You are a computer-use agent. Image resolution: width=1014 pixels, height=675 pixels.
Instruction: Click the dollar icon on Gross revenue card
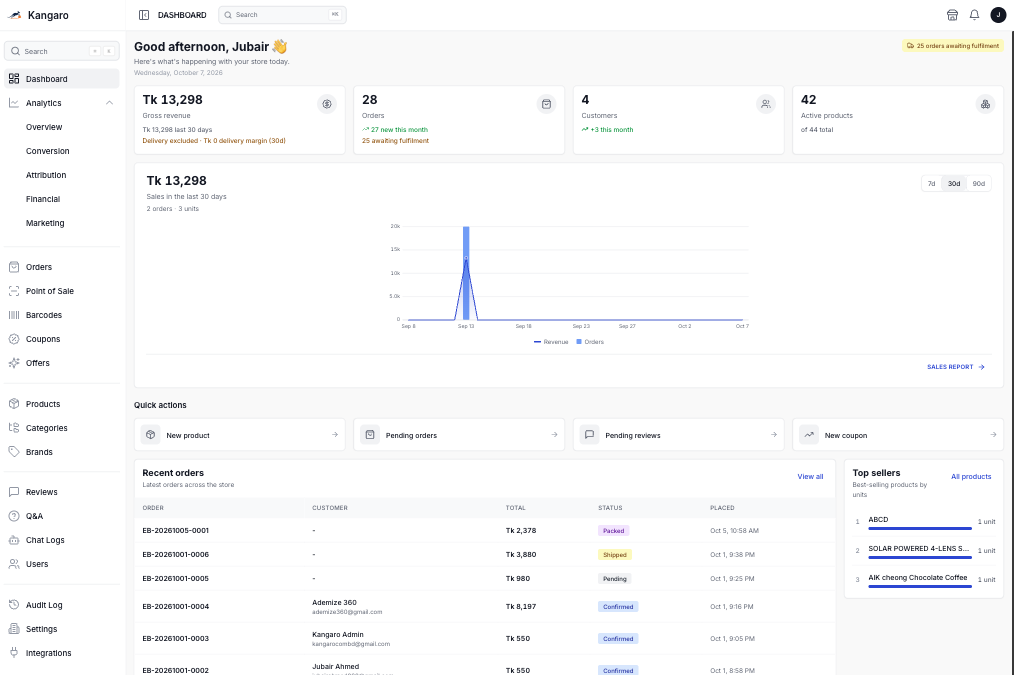(x=327, y=104)
